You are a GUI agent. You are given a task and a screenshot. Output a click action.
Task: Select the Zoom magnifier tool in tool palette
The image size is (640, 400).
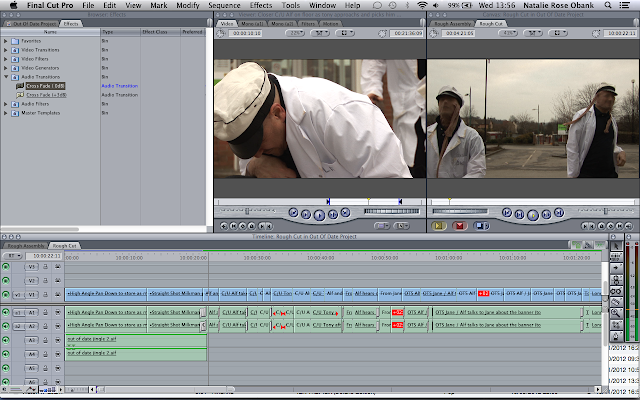(x=616, y=313)
